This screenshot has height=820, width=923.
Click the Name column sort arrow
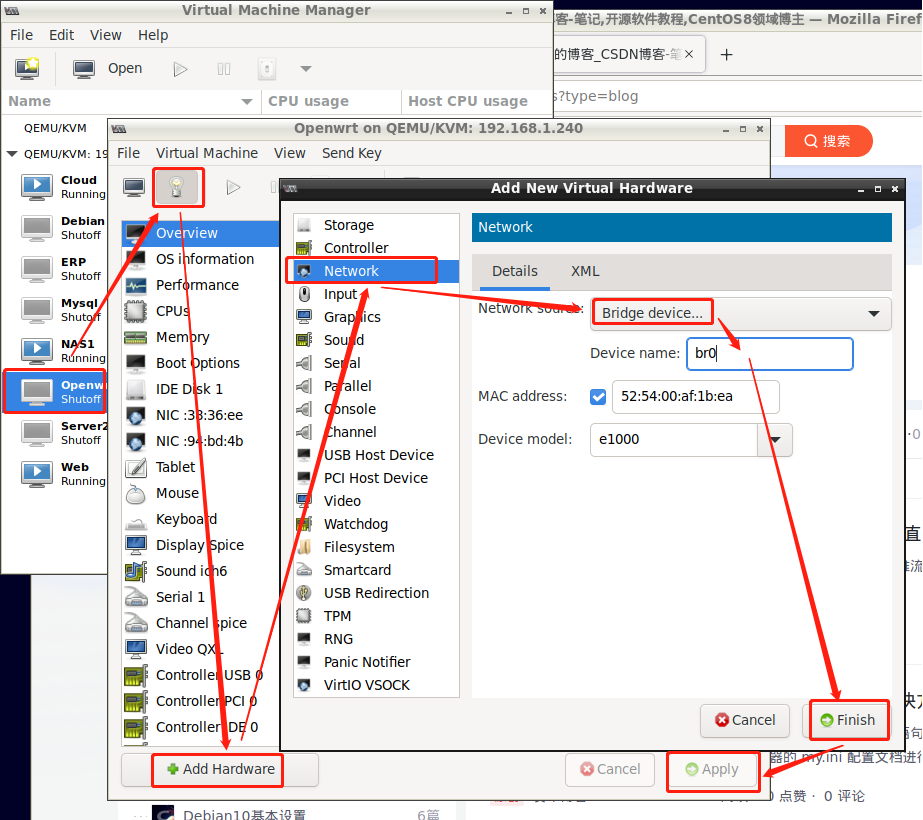tap(247, 101)
